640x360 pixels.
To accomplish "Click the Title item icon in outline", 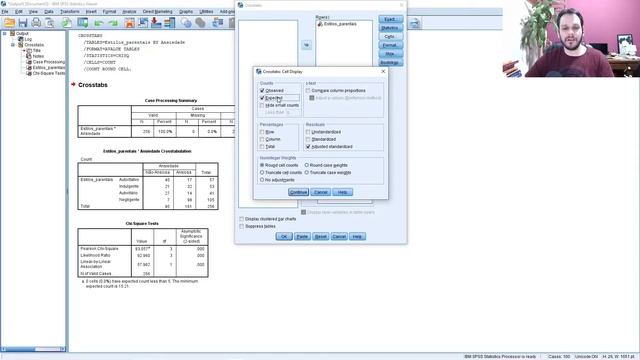I will (x=29, y=50).
